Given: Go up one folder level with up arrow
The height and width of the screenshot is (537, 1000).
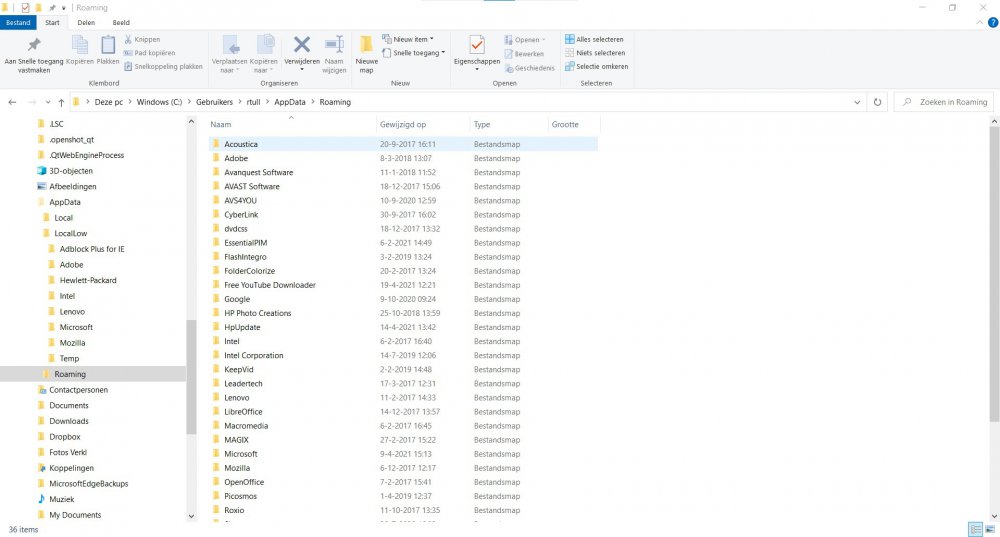Looking at the screenshot, I should click(x=62, y=102).
